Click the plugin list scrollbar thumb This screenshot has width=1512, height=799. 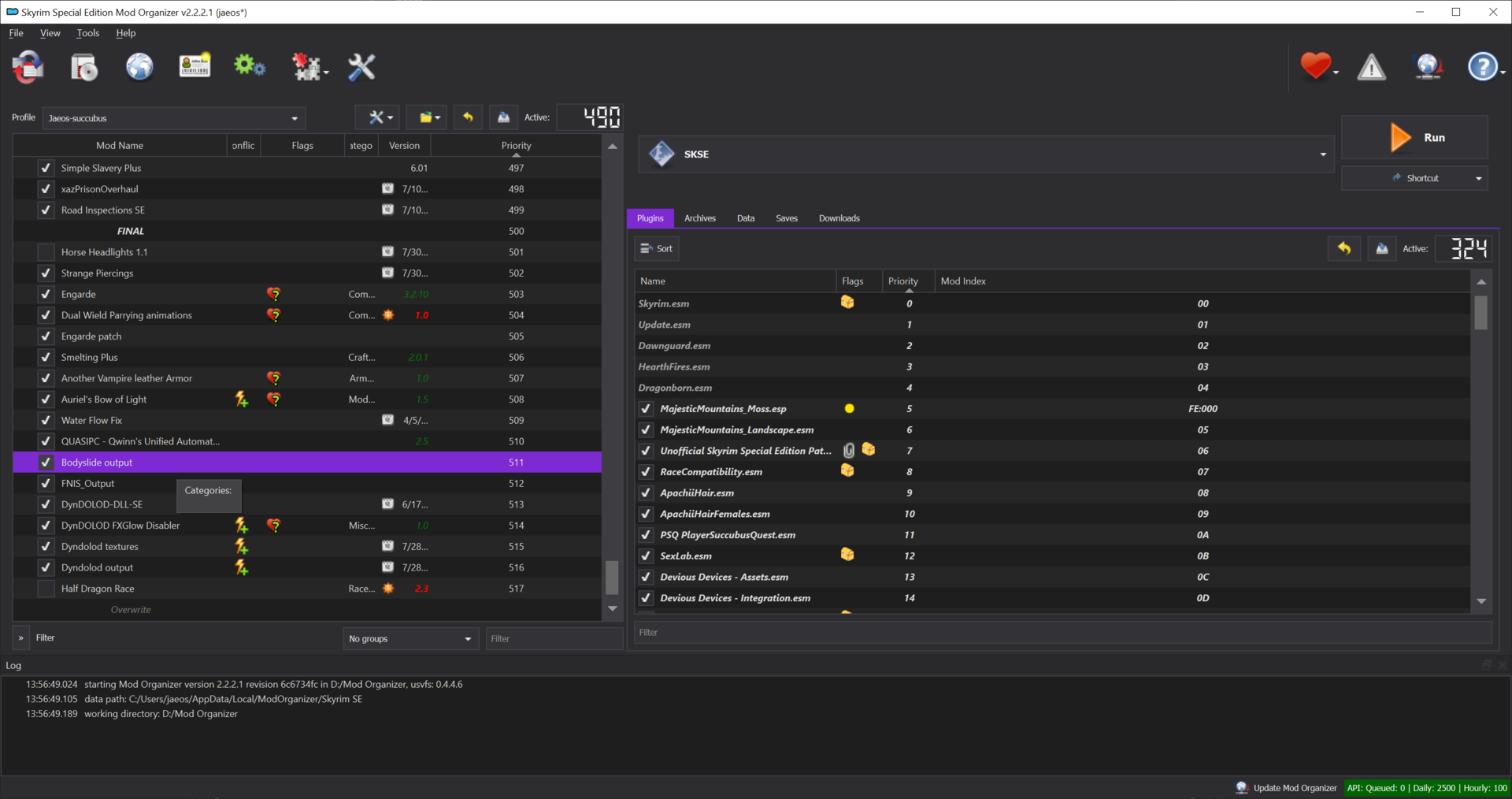coord(1481,312)
